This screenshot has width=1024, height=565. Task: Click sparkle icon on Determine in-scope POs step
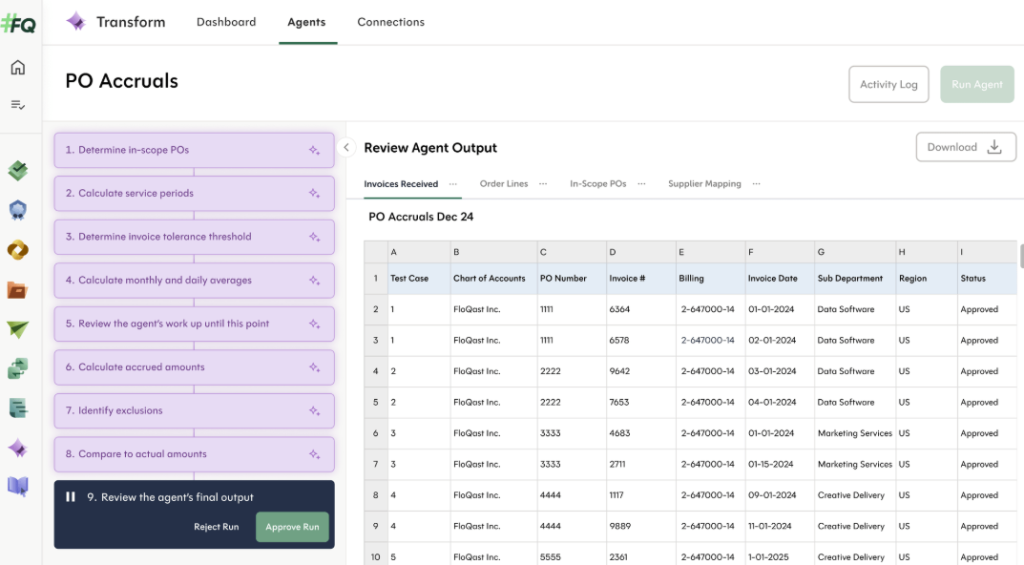point(314,151)
